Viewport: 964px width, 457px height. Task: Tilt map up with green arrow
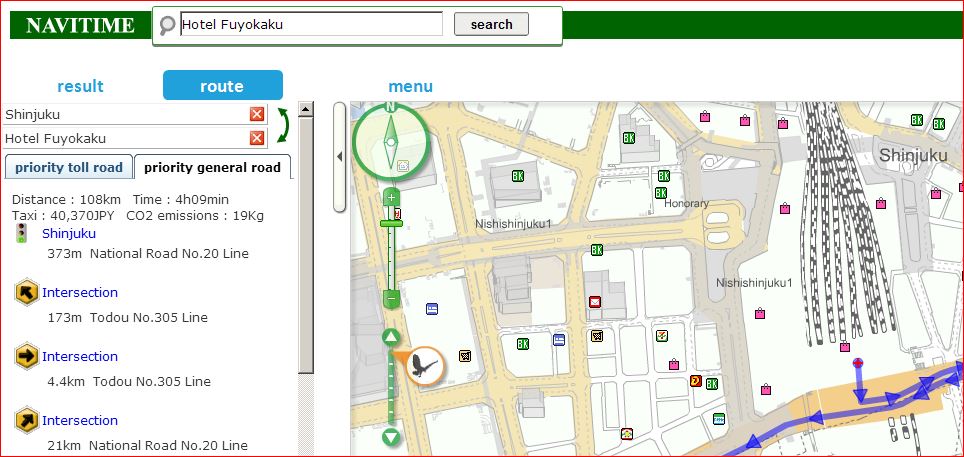click(392, 338)
